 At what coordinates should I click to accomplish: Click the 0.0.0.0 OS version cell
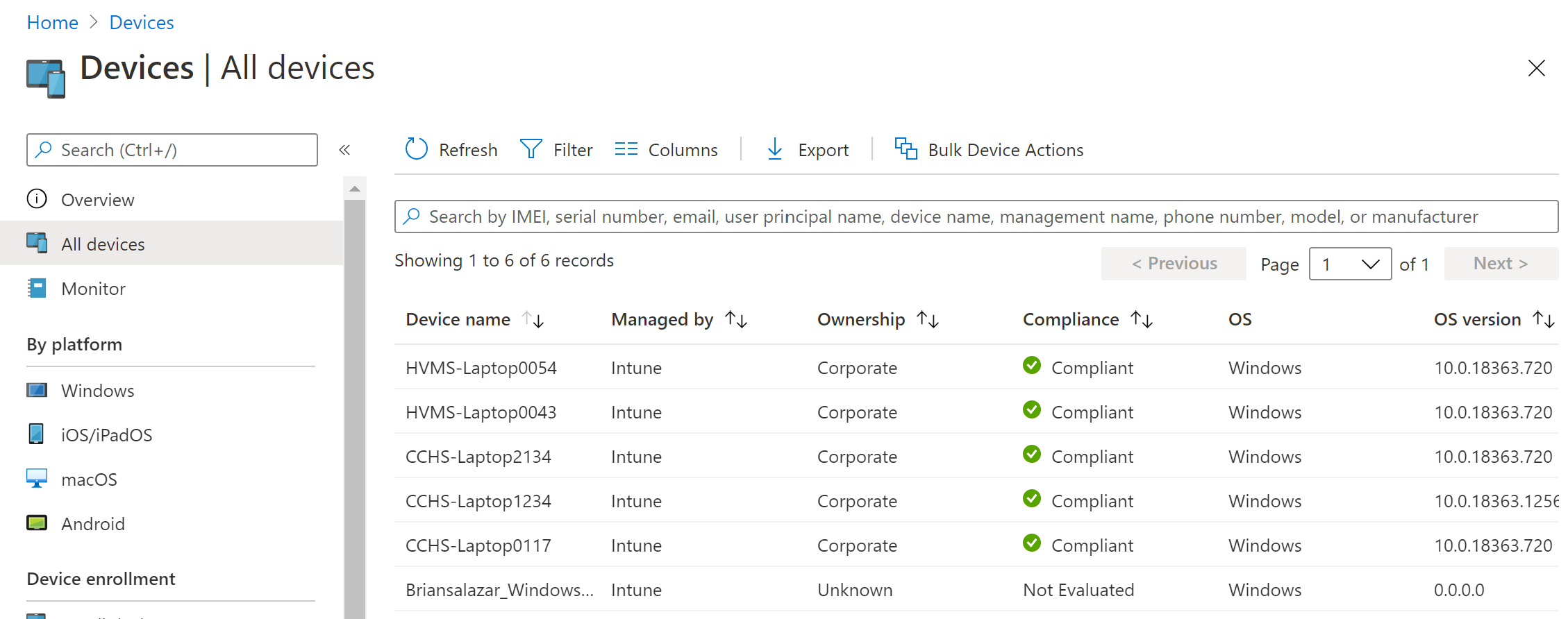click(1459, 590)
